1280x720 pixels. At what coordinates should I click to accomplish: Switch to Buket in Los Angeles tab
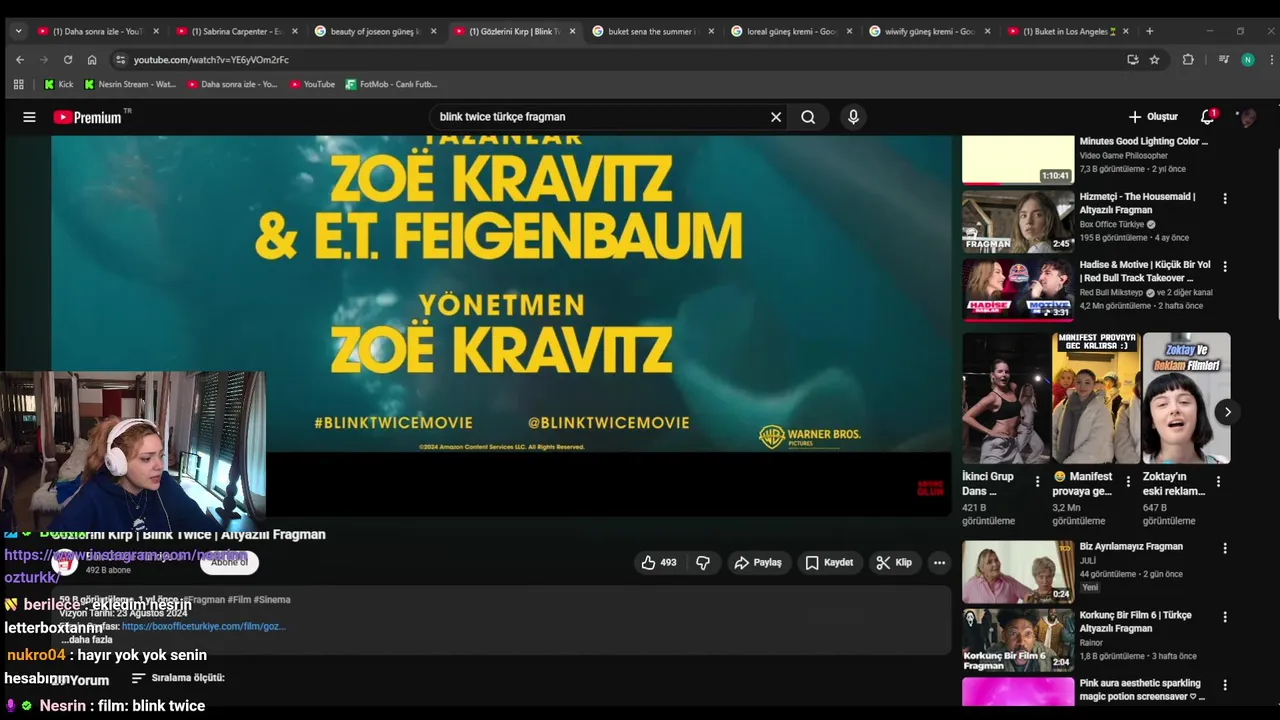1066,31
